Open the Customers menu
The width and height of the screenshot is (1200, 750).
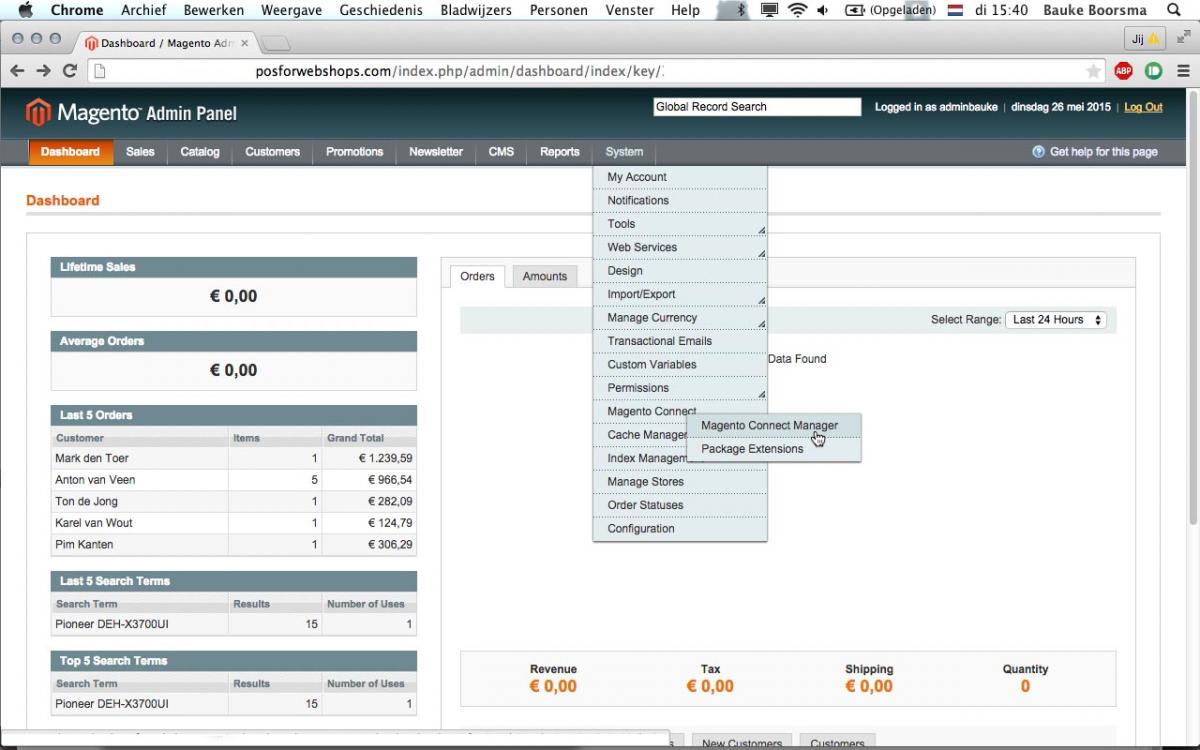click(x=272, y=152)
